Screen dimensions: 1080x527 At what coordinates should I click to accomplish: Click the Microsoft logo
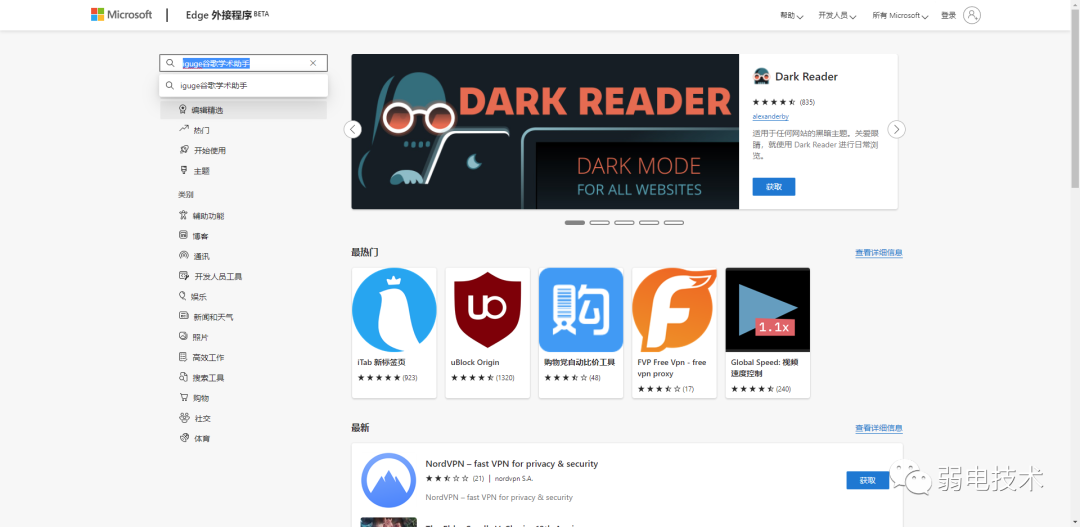point(121,14)
